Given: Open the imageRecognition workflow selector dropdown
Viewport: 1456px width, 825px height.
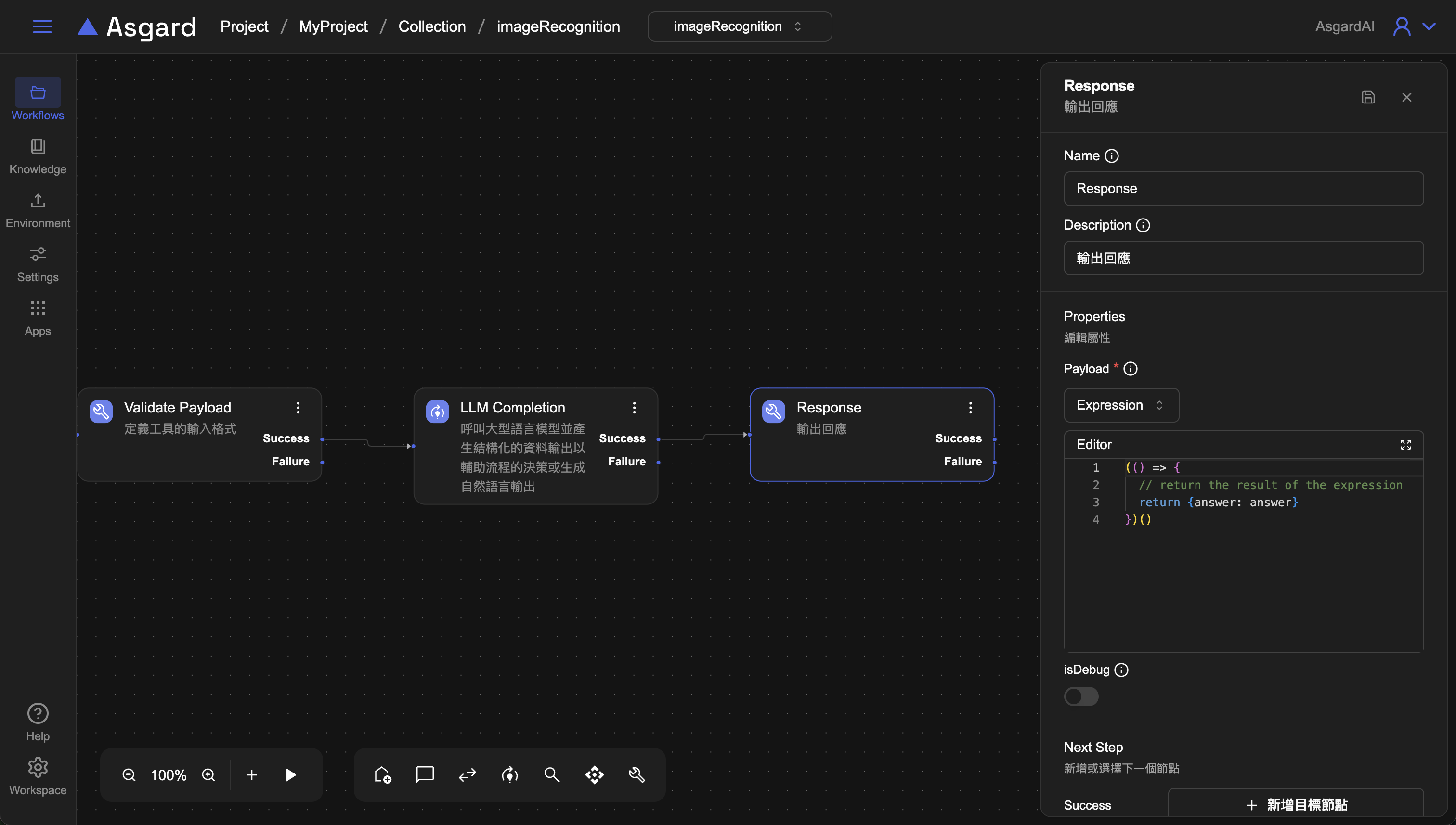Looking at the screenshot, I should click(x=739, y=26).
